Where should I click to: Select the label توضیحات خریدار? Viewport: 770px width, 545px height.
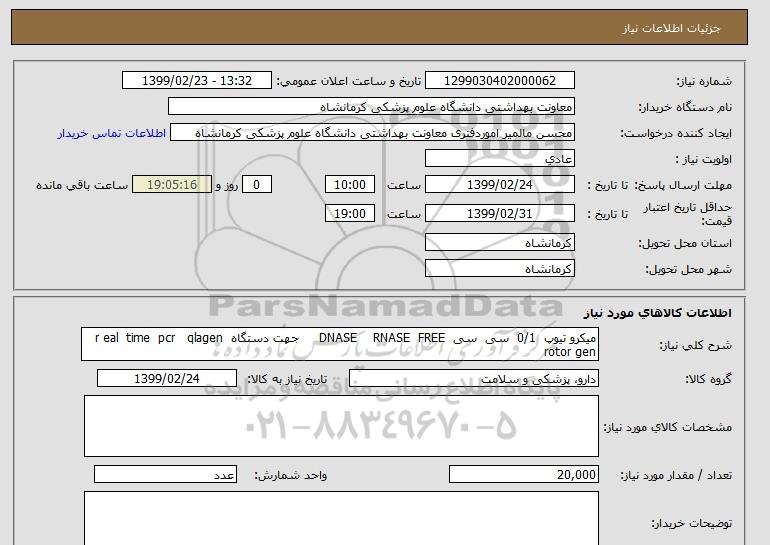[x=691, y=523]
